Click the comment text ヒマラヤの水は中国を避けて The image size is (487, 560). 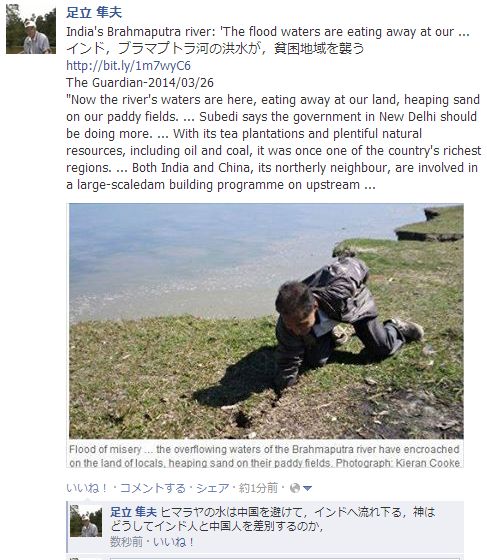273,519
